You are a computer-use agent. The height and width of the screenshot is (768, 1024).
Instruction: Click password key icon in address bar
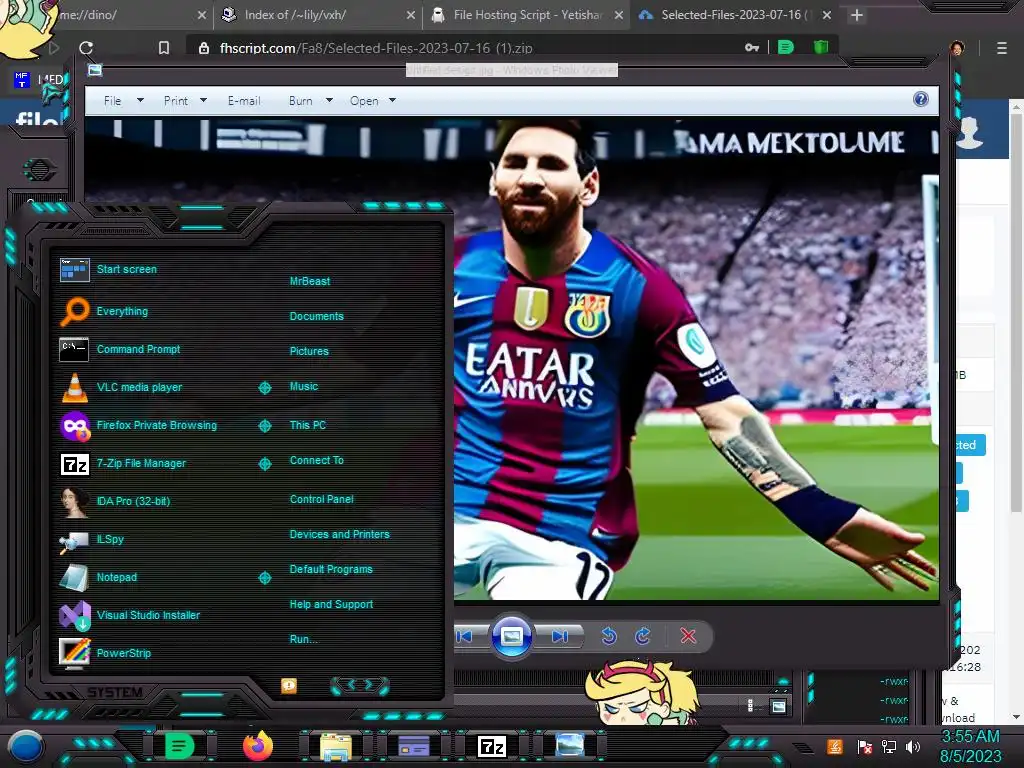pyautogui.click(x=752, y=48)
